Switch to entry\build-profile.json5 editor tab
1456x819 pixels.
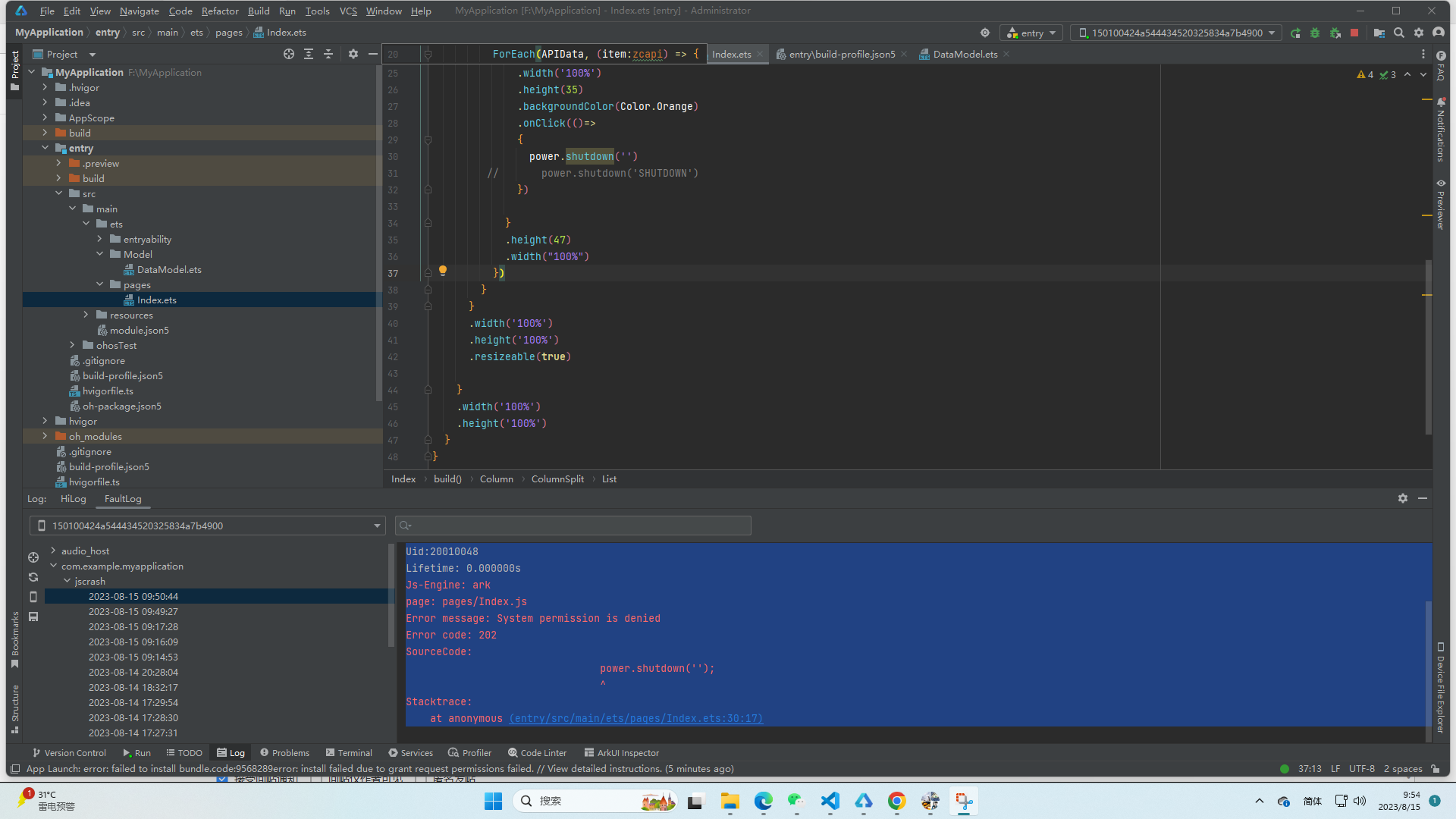[841, 54]
